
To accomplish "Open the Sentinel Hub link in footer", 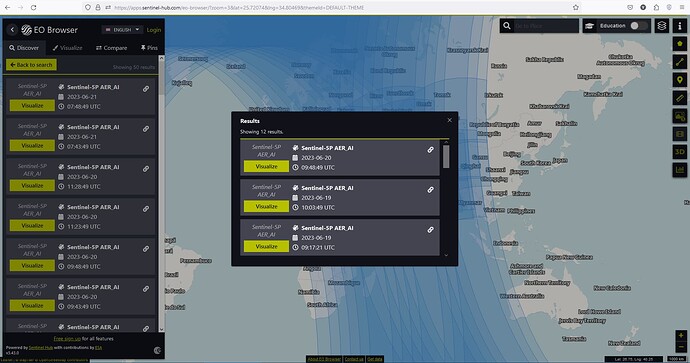I will 40,348.
